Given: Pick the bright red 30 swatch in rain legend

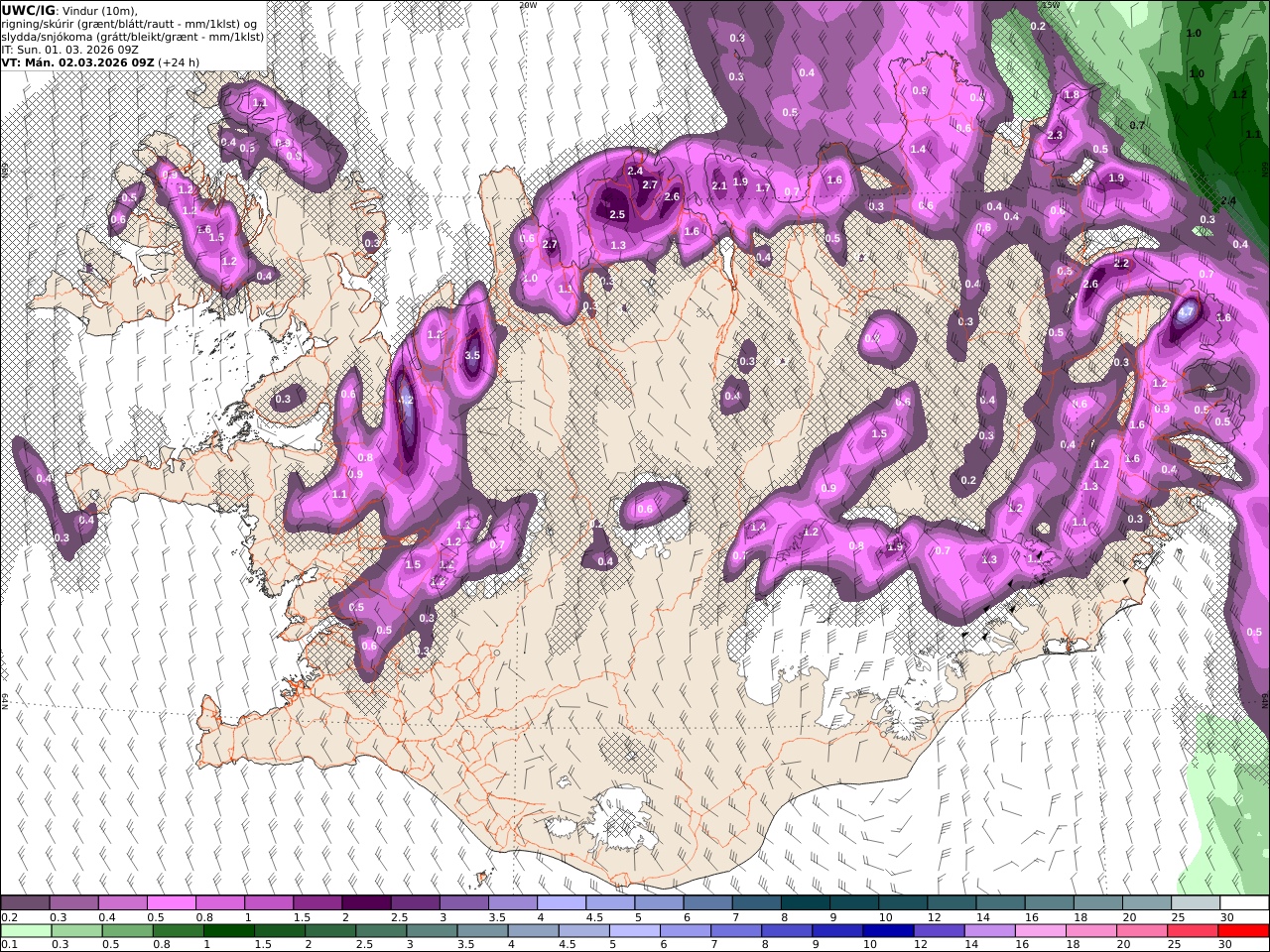Looking at the screenshot, I should coord(1243,930).
